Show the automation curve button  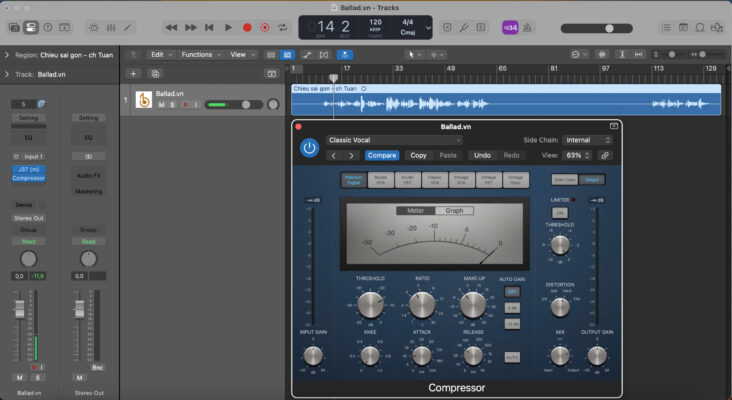point(307,55)
